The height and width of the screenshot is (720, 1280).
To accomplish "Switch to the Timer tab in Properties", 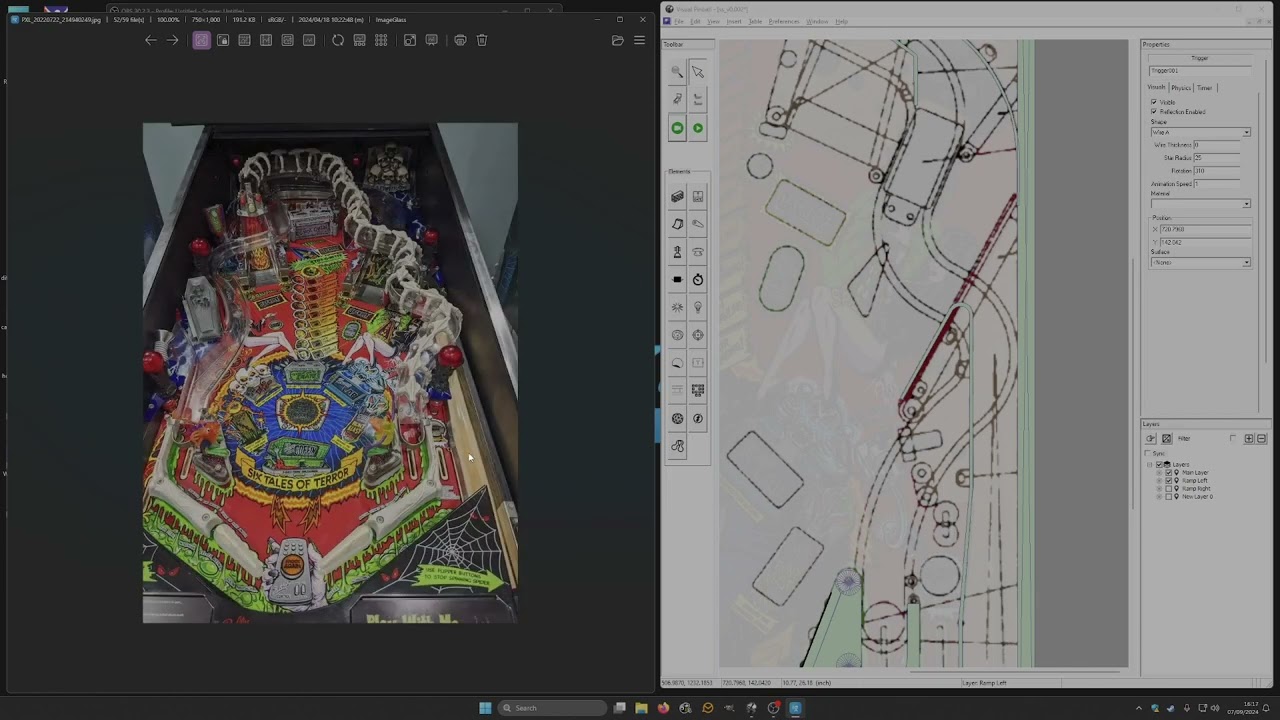I will (x=1205, y=88).
